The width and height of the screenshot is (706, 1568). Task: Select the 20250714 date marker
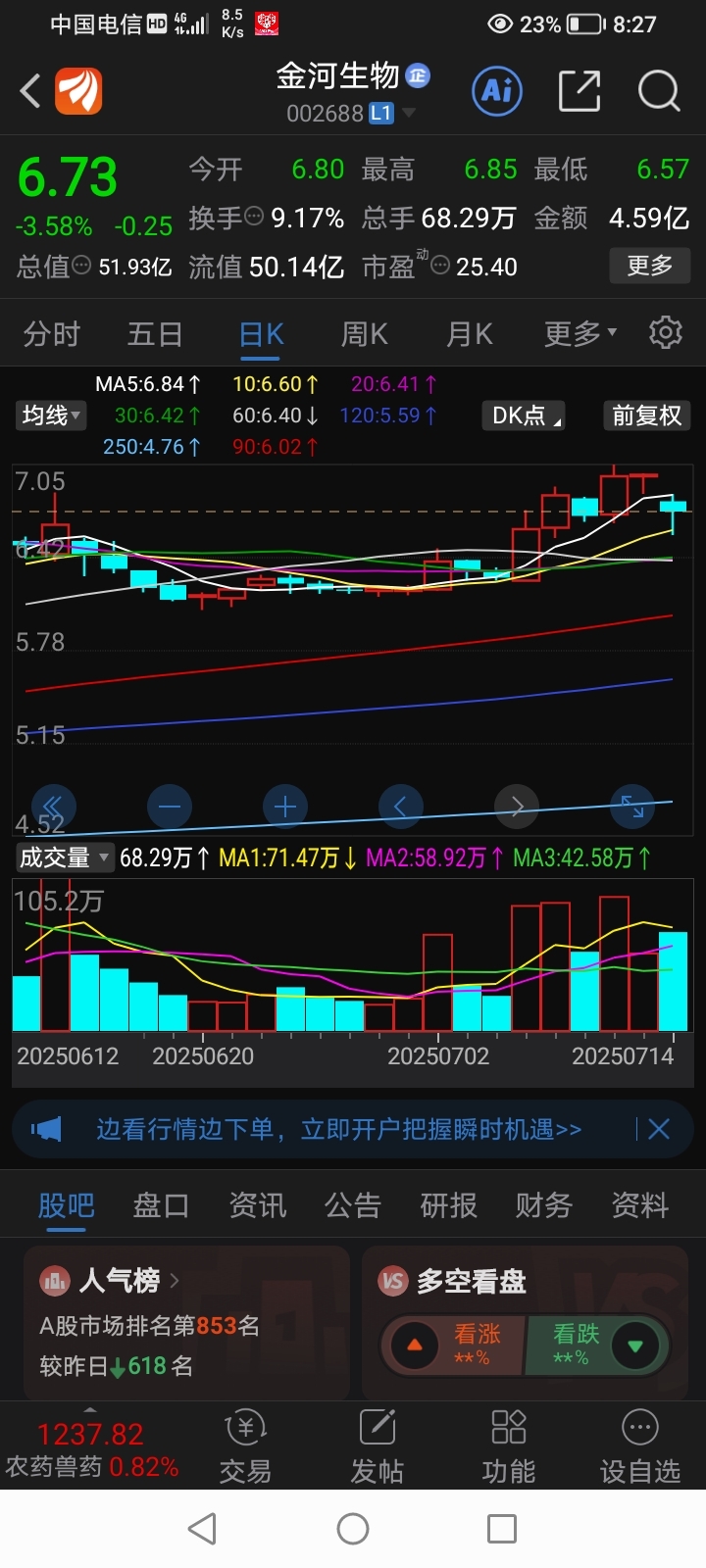click(623, 1055)
